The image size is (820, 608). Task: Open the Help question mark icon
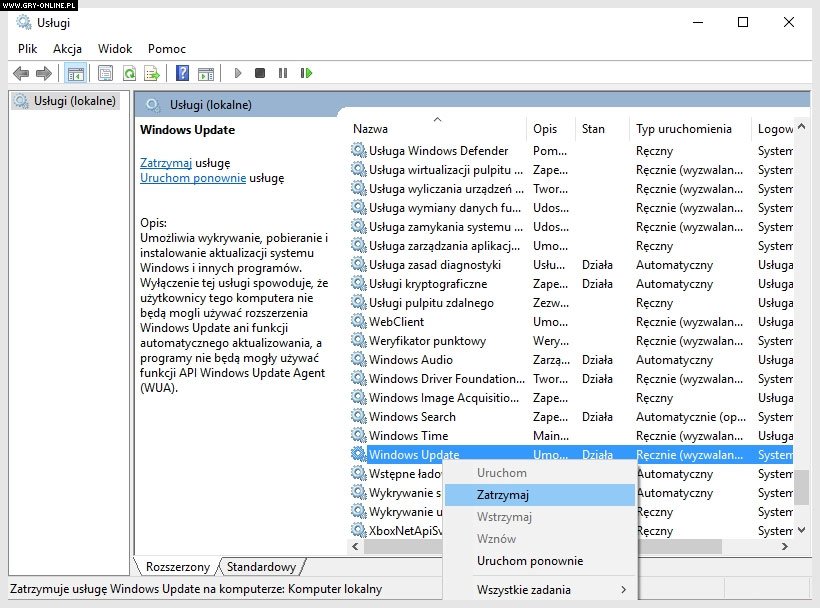pyautogui.click(x=183, y=73)
